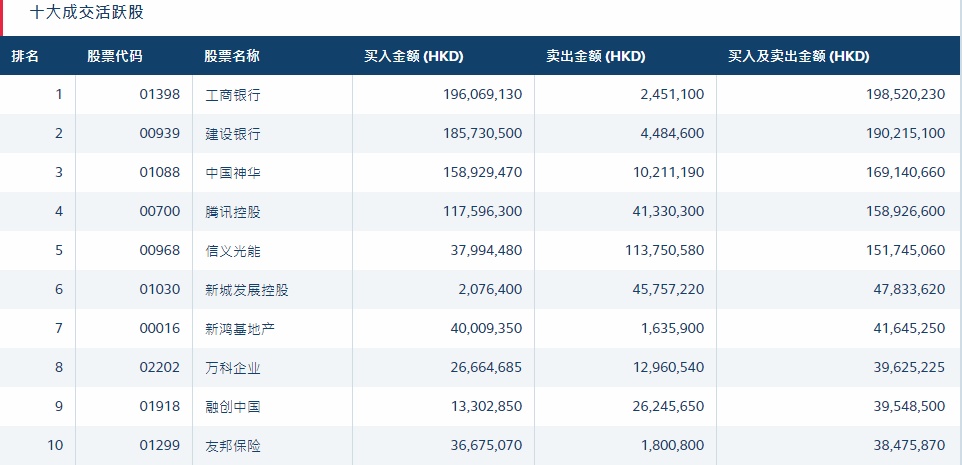The width and height of the screenshot is (962, 465).
Task: Click the 股票名称 column header
Action: click(x=232, y=56)
